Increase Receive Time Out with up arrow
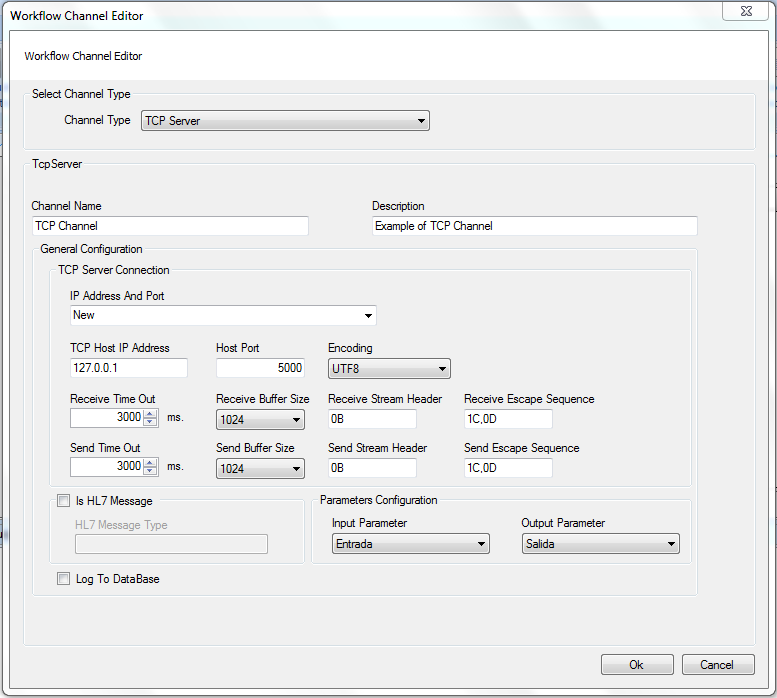777x698 pixels. (150, 414)
